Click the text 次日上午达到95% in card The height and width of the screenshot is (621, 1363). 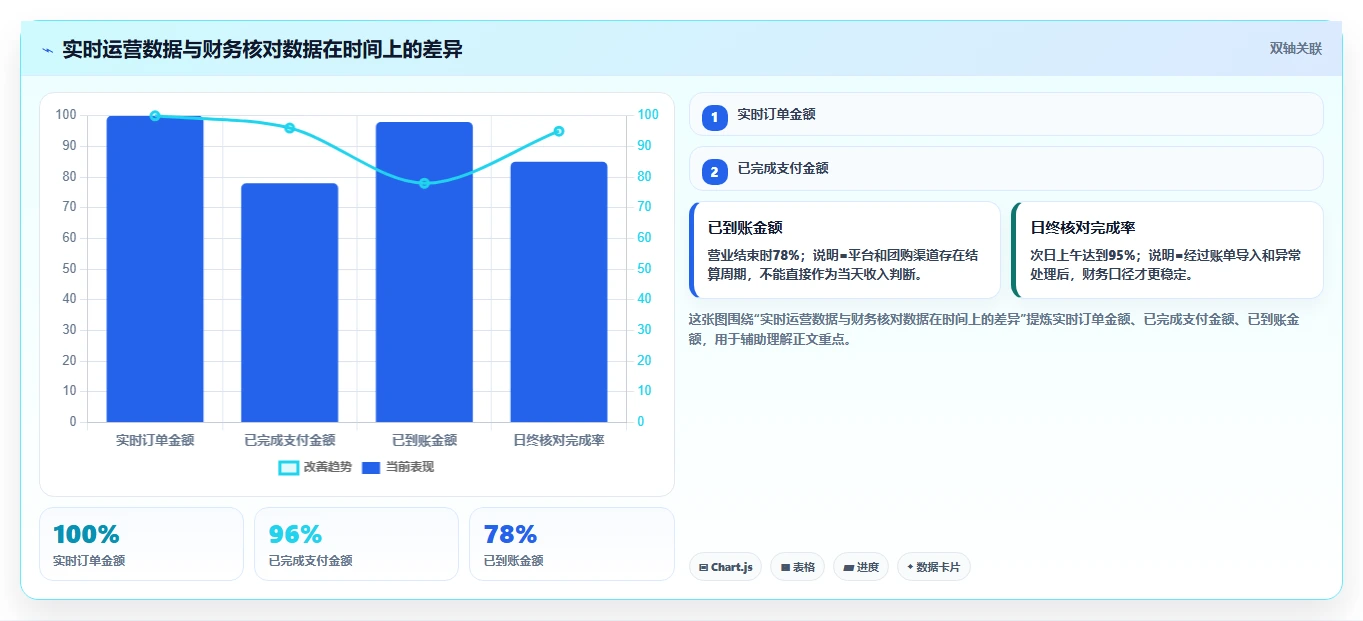point(1083,255)
